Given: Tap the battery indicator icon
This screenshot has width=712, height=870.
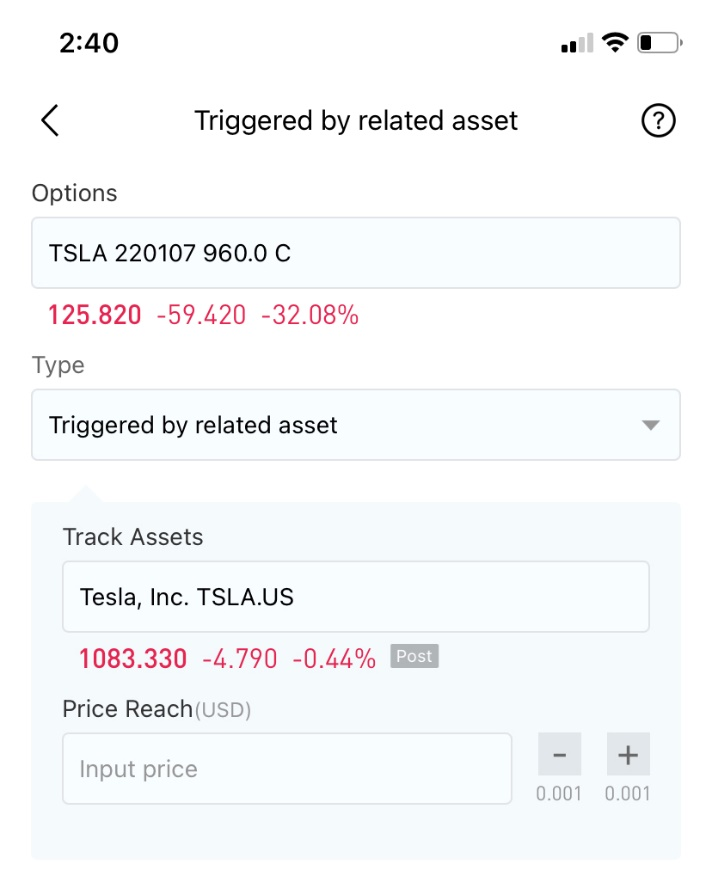Looking at the screenshot, I should (x=659, y=43).
